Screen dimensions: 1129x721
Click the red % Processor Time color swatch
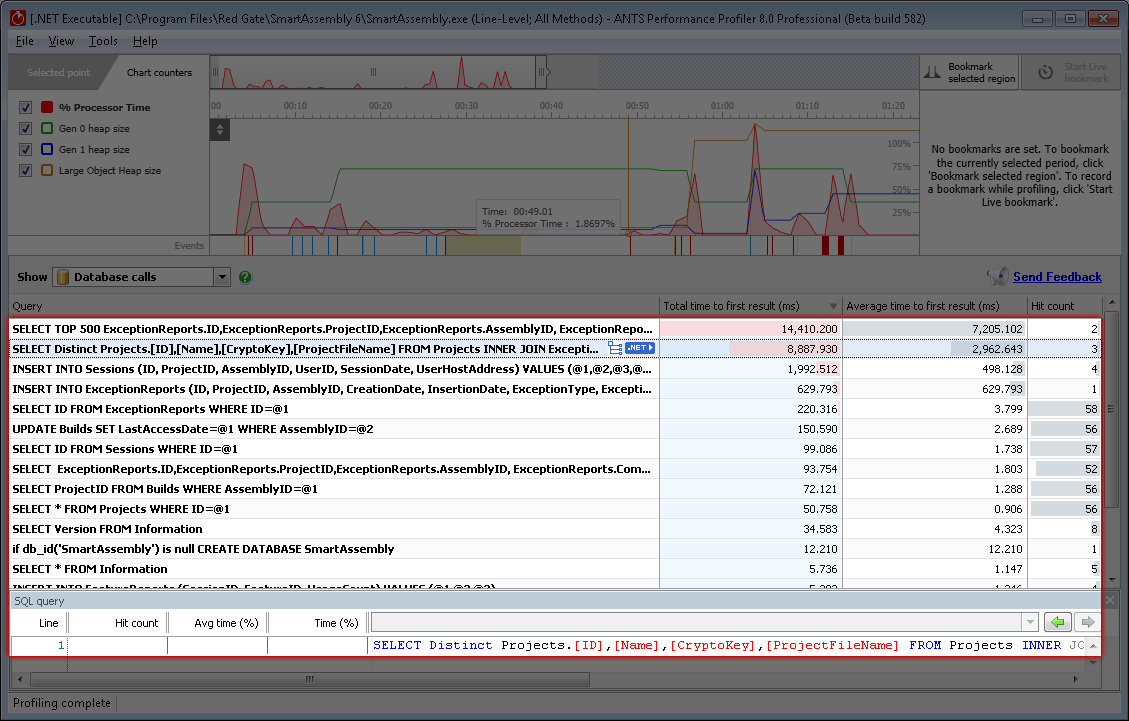[47, 107]
